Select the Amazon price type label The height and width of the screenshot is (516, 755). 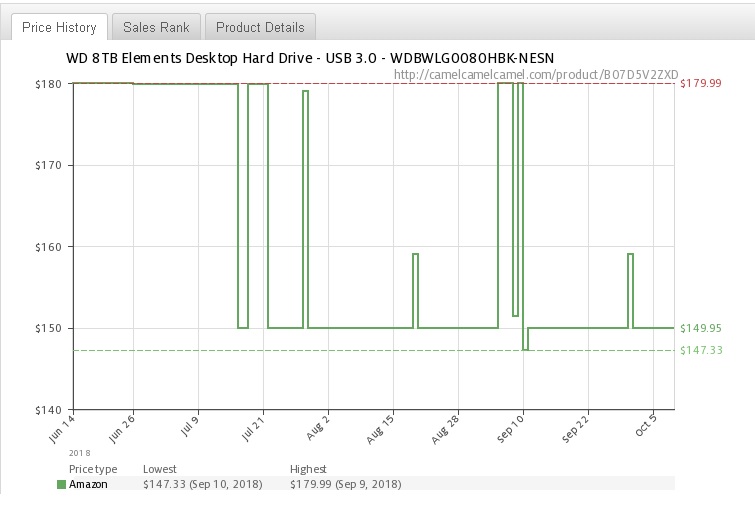pos(88,484)
